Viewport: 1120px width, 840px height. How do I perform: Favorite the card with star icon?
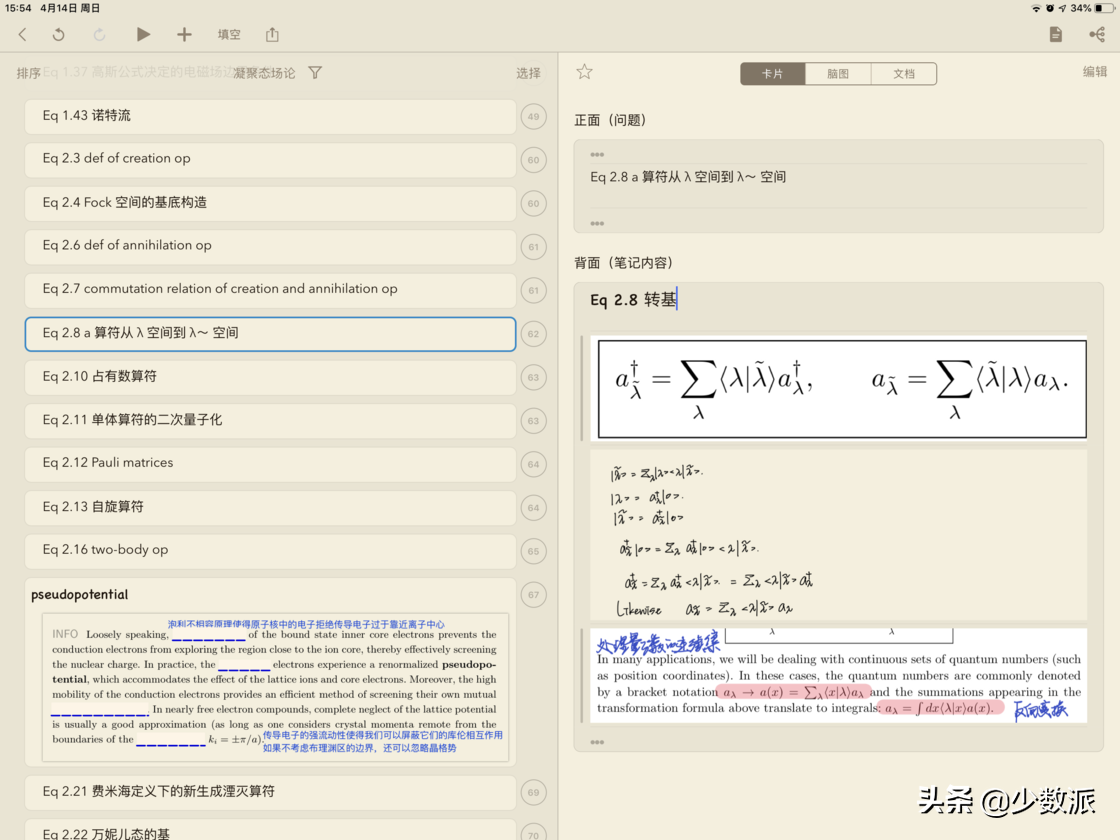584,71
